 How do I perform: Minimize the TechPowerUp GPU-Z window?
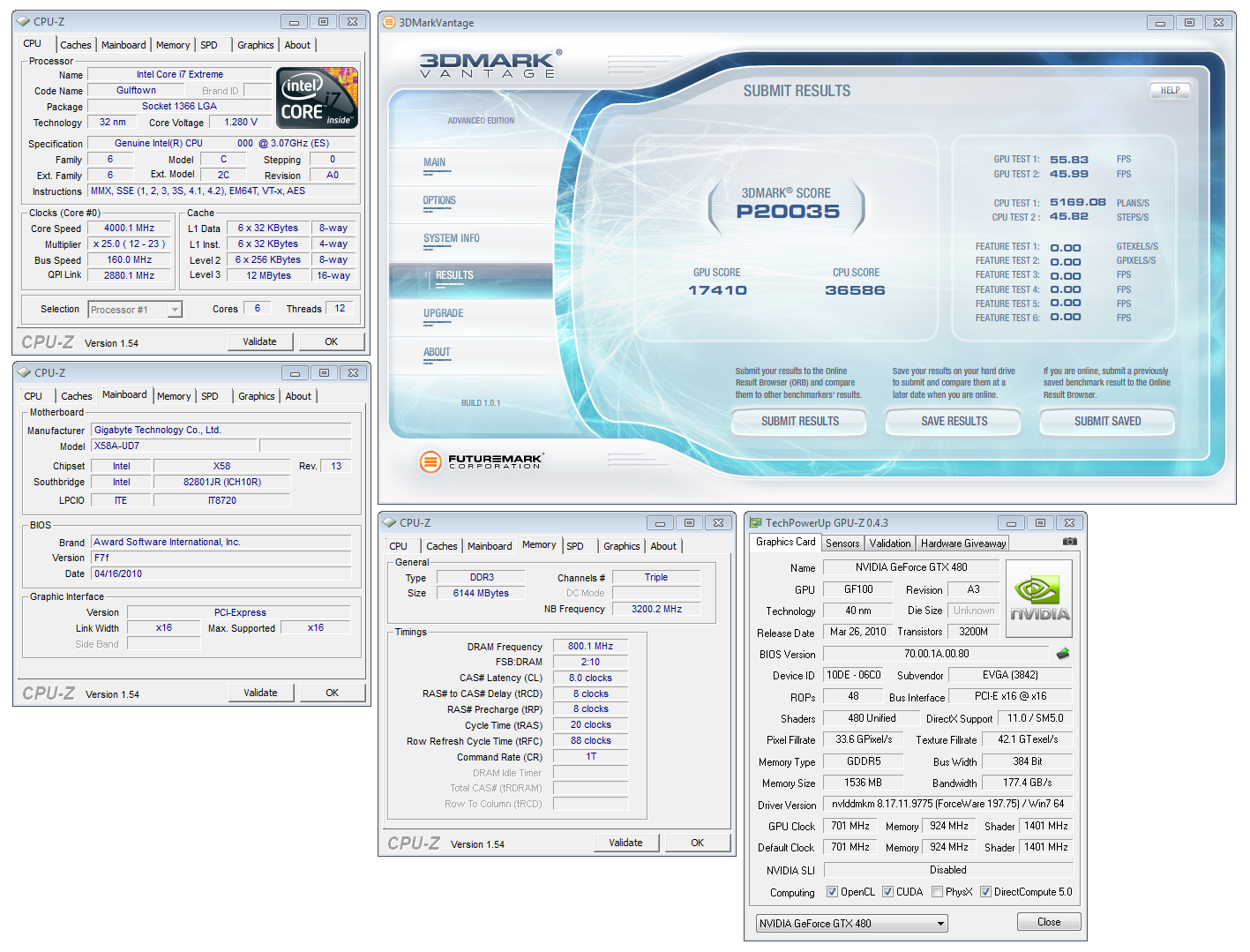(1011, 523)
